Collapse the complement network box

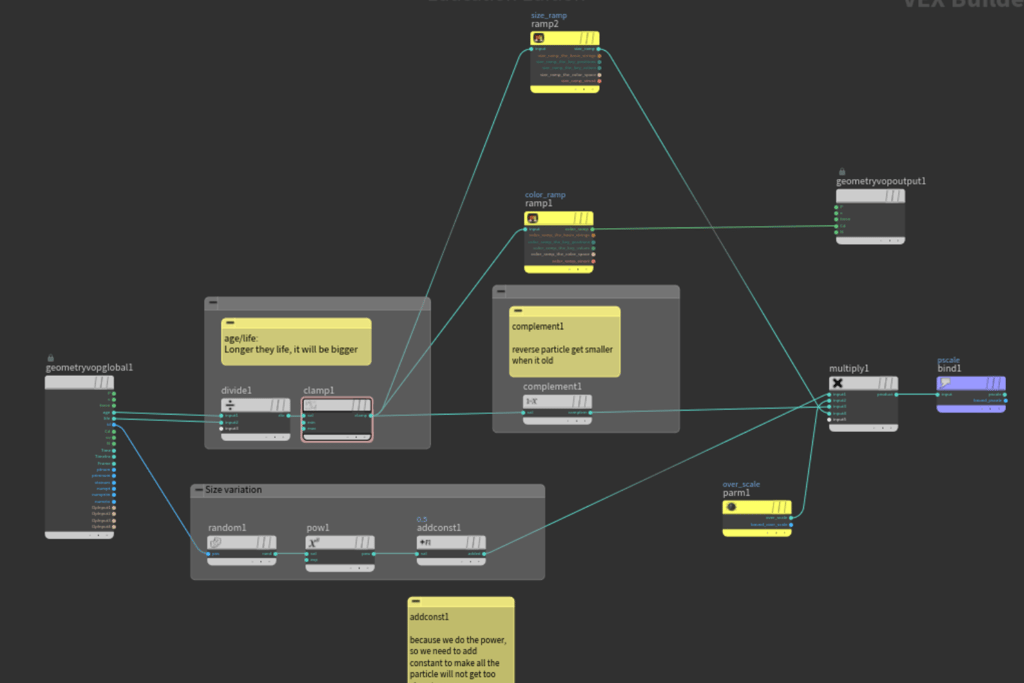point(501,291)
